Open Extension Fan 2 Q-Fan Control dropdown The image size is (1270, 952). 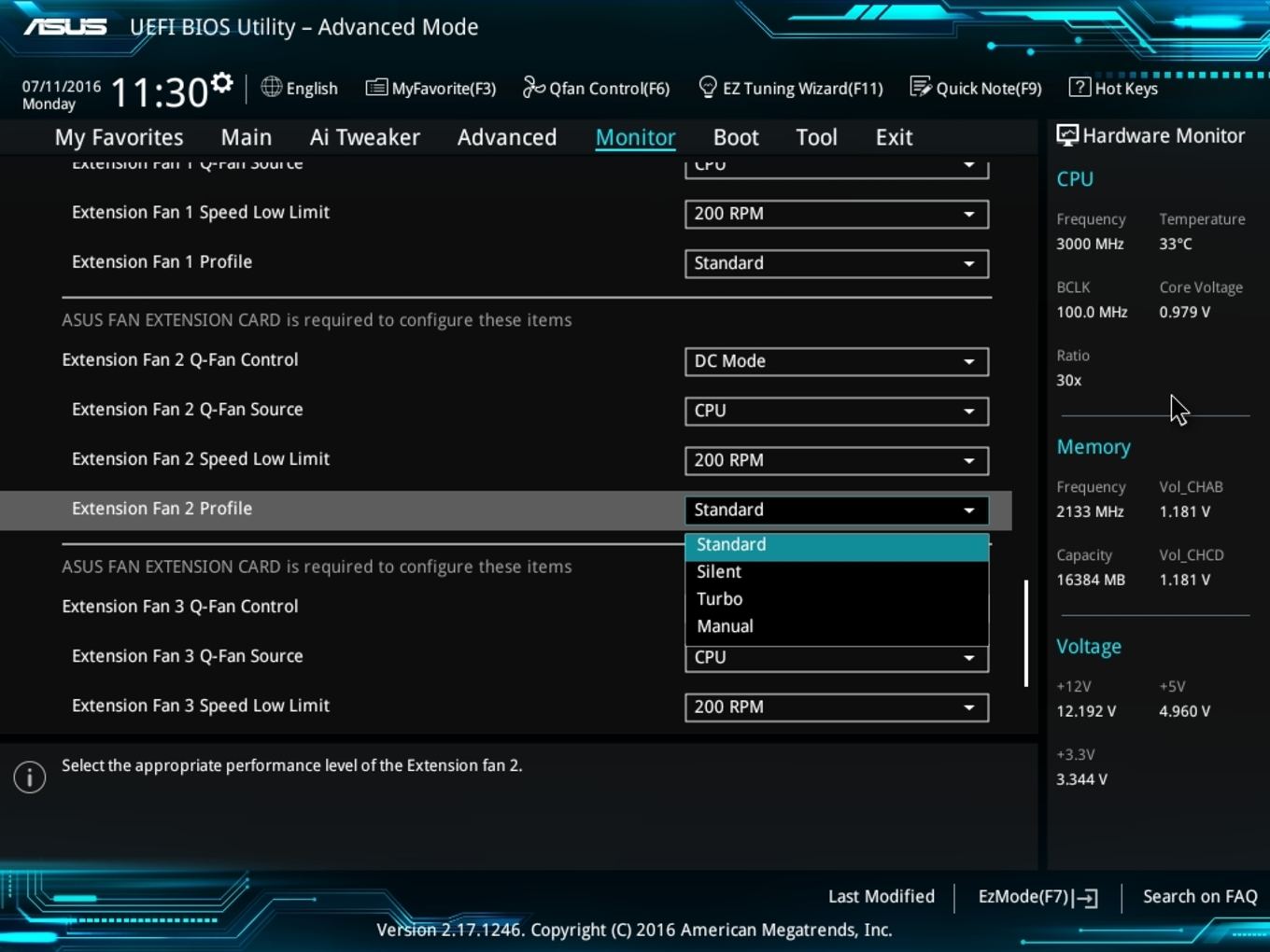(837, 361)
